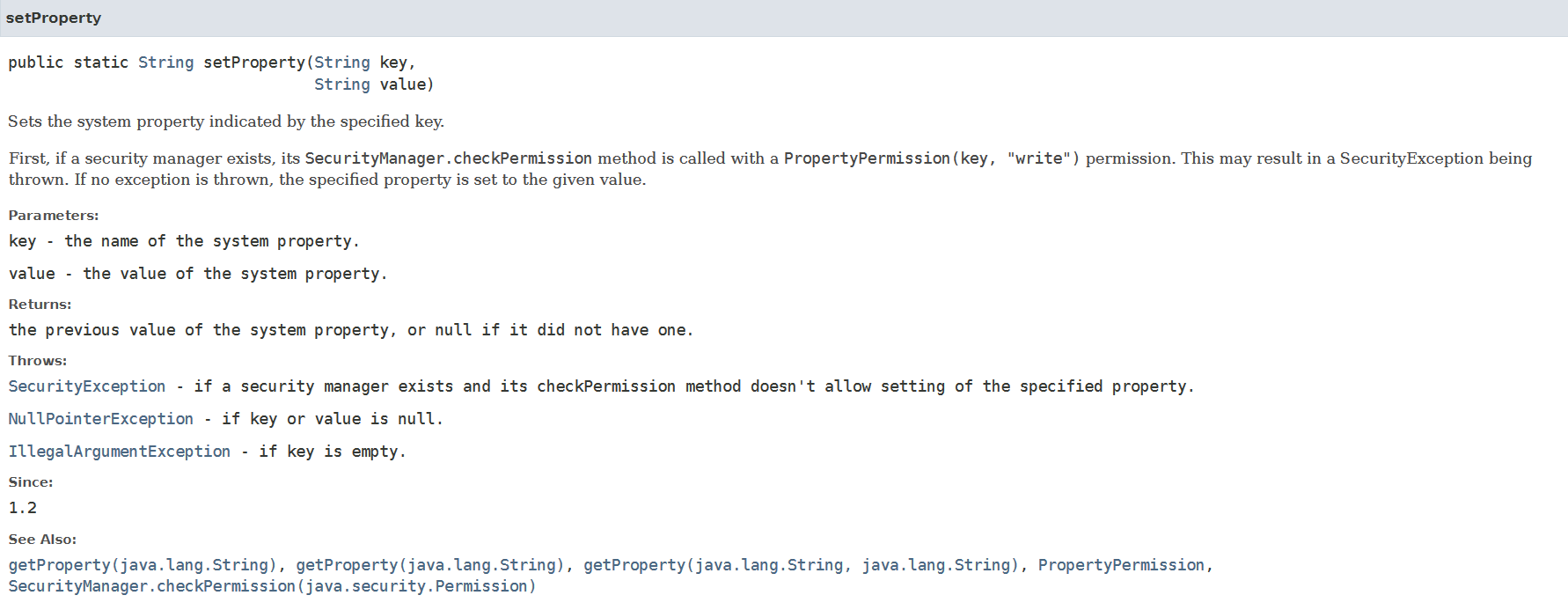Click the String return type link
This screenshot has width=1568, height=610.
pyautogui.click(x=165, y=62)
